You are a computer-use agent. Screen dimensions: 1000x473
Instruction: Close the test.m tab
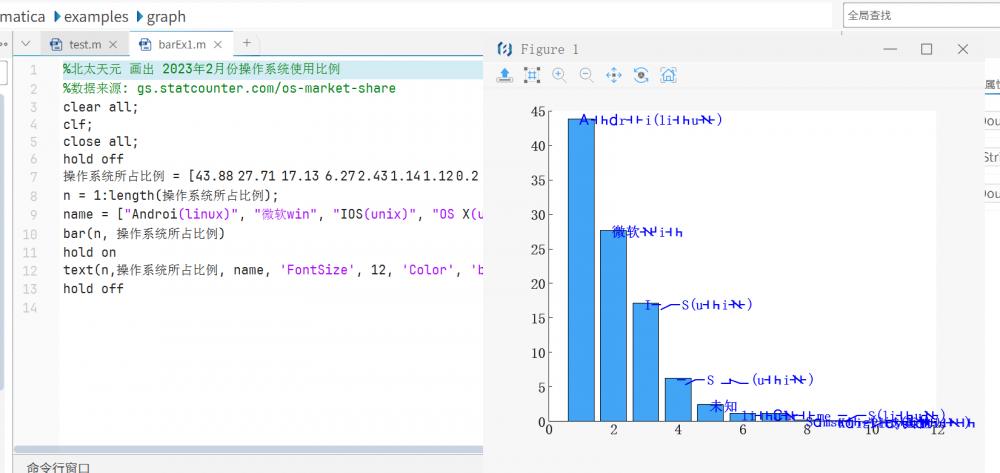coord(113,44)
